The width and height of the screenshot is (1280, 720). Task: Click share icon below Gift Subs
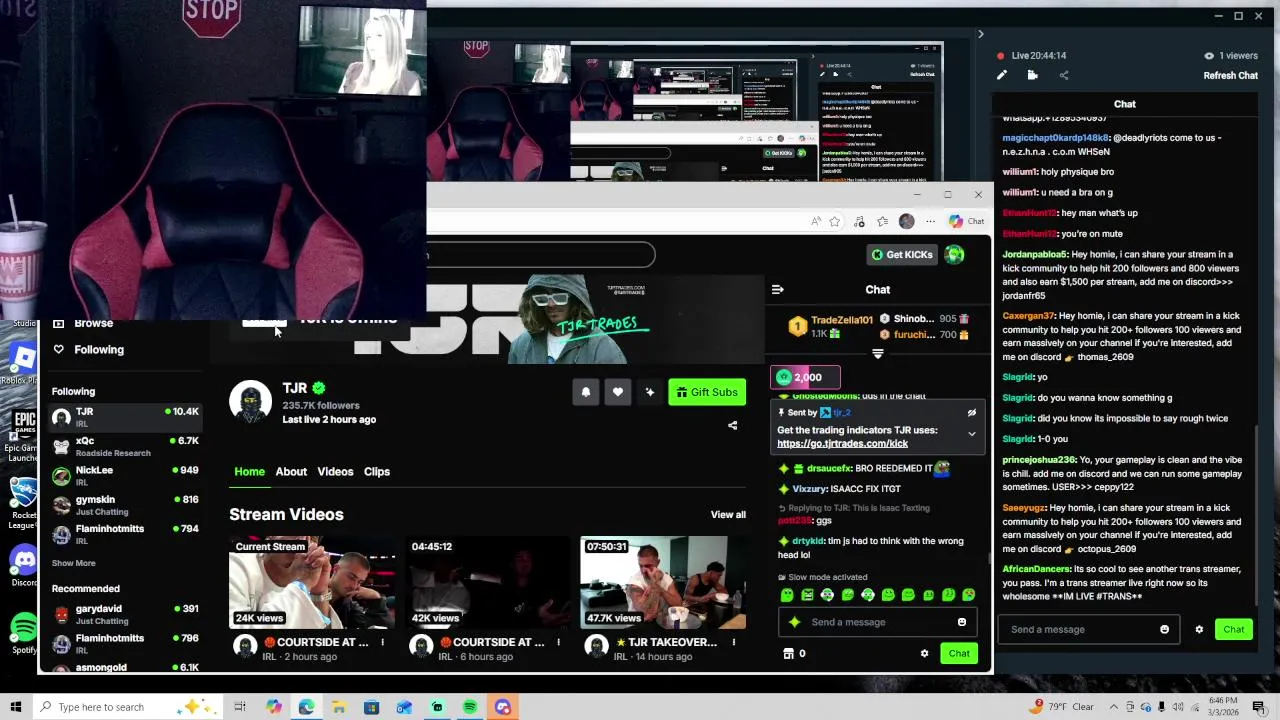732,425
